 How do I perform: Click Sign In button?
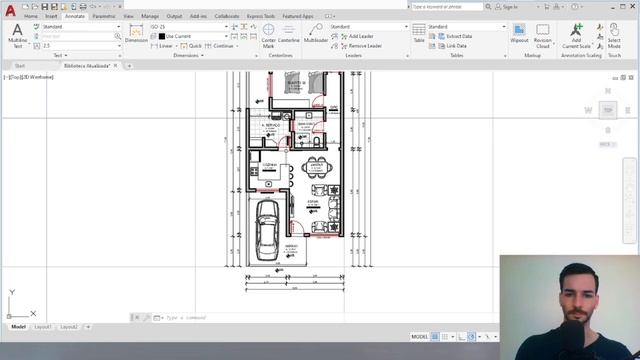507,7
